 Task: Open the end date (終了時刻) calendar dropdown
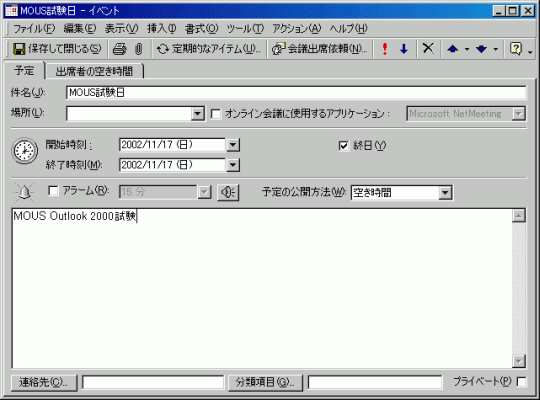233,165
